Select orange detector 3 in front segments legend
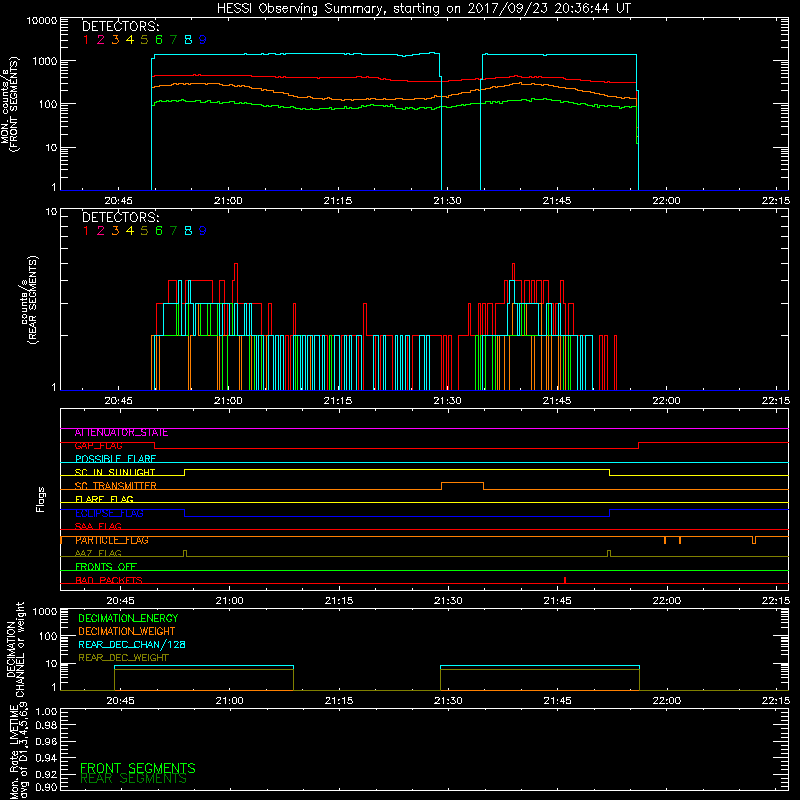Image resolution: width=800 pixels, height=800 pixels. (x=115, y=40)
